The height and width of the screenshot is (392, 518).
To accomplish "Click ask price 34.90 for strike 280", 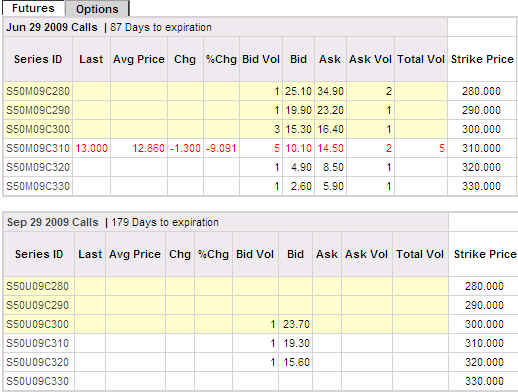I will 330,91.
